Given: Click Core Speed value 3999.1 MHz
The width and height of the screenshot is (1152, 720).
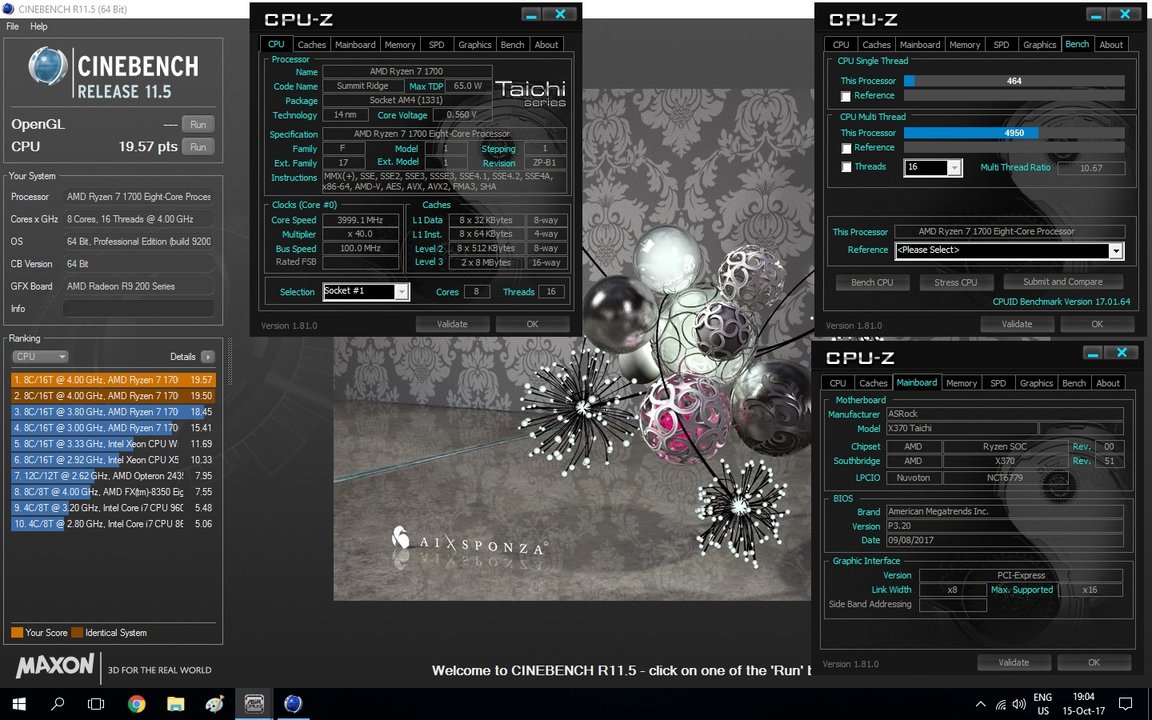Looking at the screenshot, I should 360,220.
